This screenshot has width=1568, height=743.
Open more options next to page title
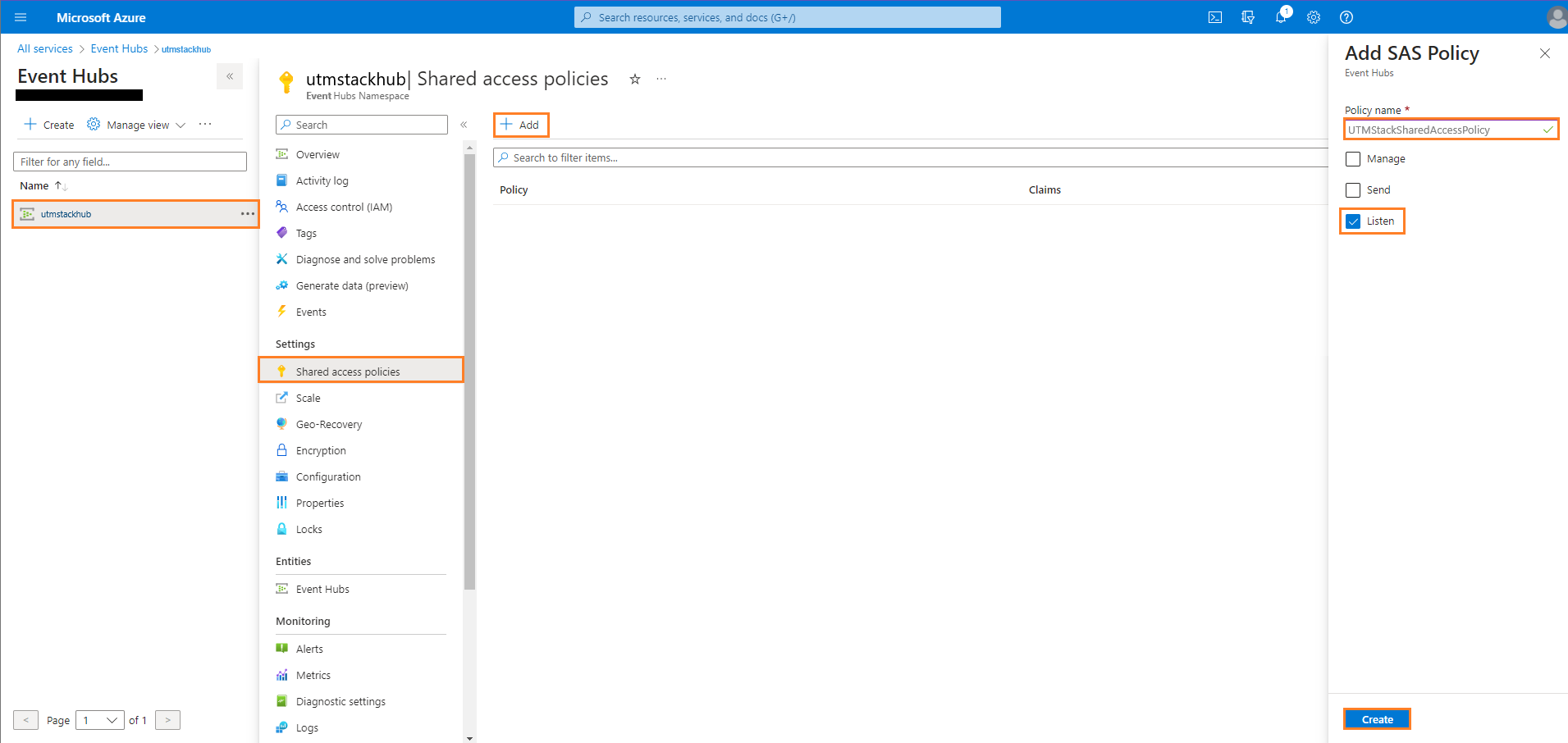pos(661,79)
